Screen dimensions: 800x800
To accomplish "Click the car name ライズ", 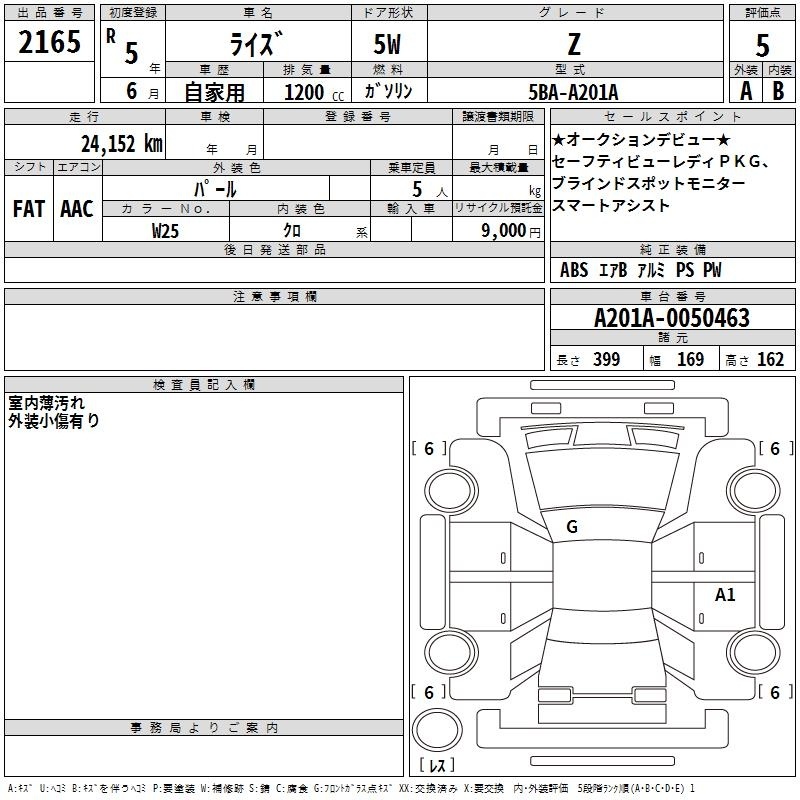I will [257, 45].
